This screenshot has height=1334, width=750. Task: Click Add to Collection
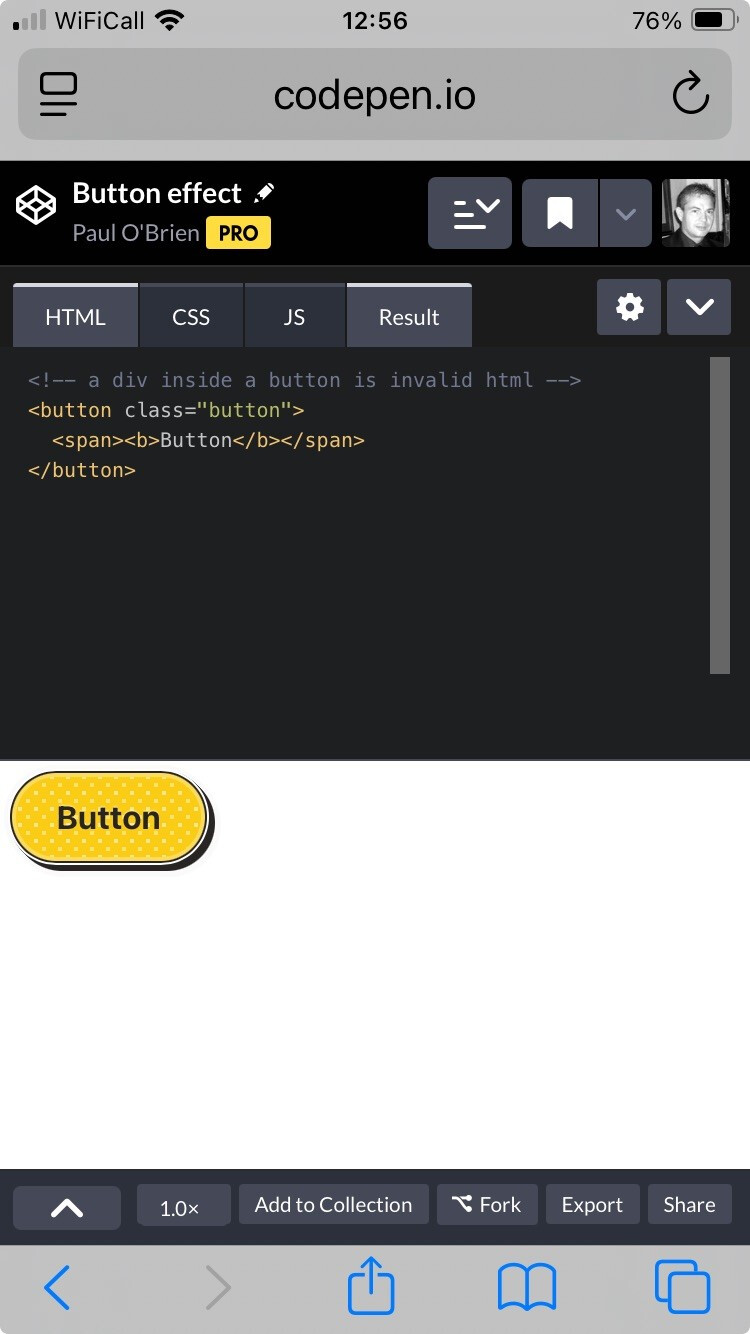pos(333,1205)
